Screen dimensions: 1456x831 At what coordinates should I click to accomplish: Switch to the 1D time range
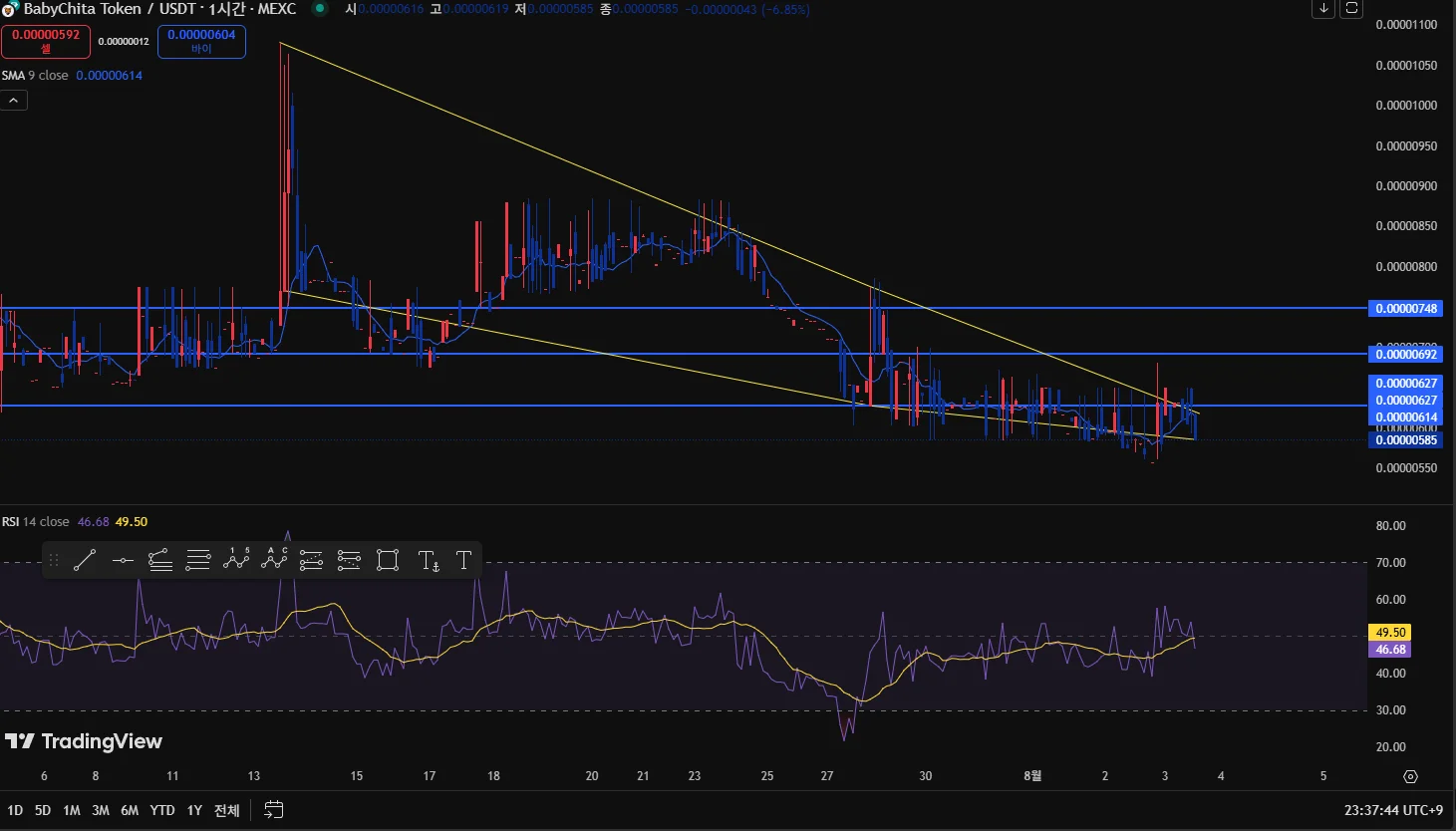pos(15,810)
